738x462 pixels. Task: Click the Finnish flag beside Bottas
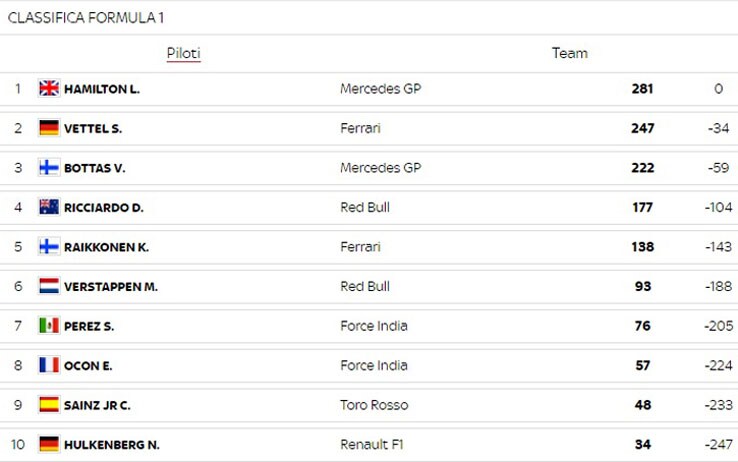pyautogui.click(x=49, y=167)
